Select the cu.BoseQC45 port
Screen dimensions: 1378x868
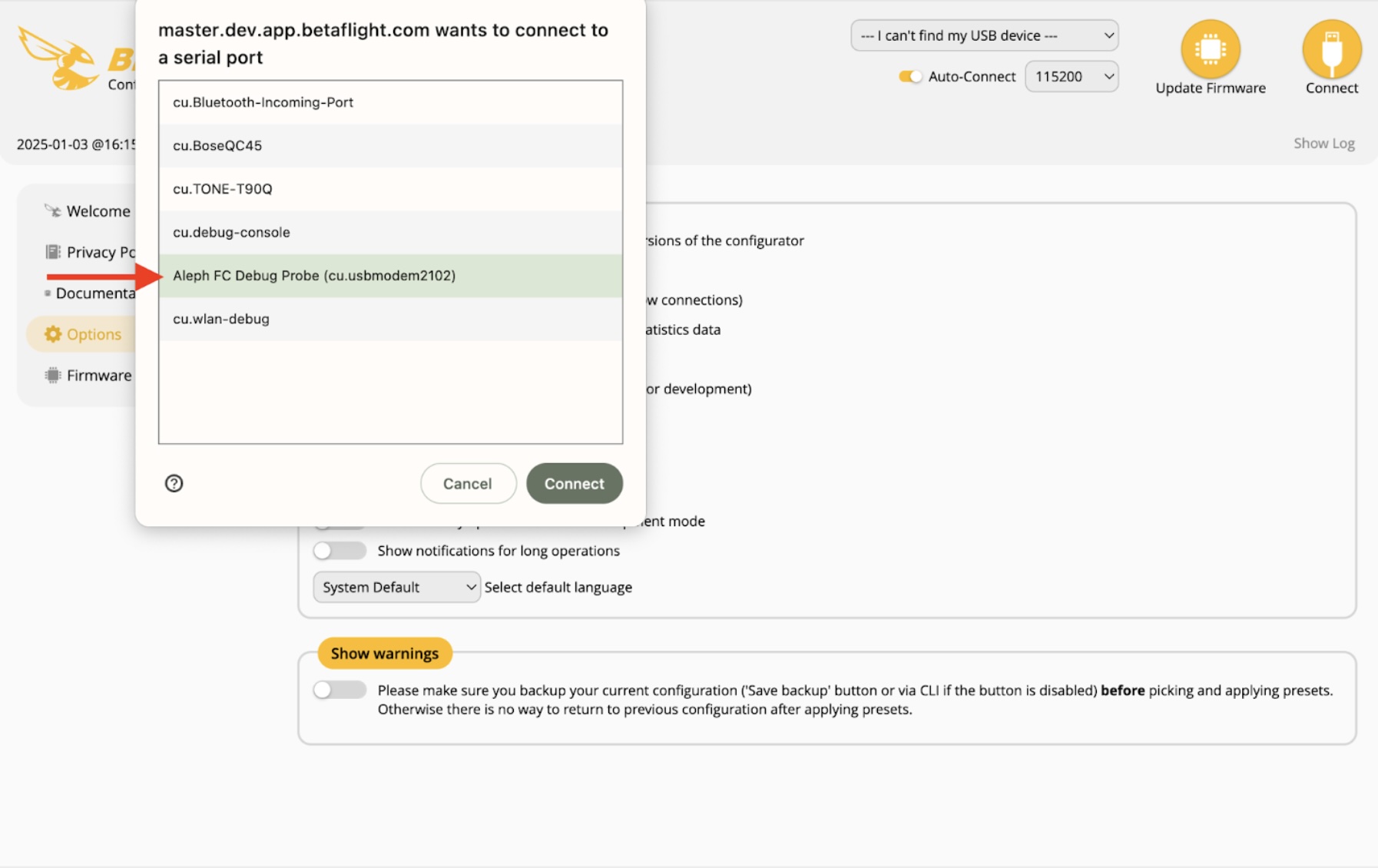pyautogui.click(x=390, y=145)
